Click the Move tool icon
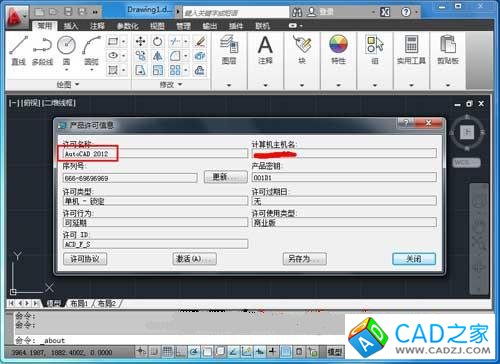Screen dimensions: 500x364 click(x=140, y=42)
